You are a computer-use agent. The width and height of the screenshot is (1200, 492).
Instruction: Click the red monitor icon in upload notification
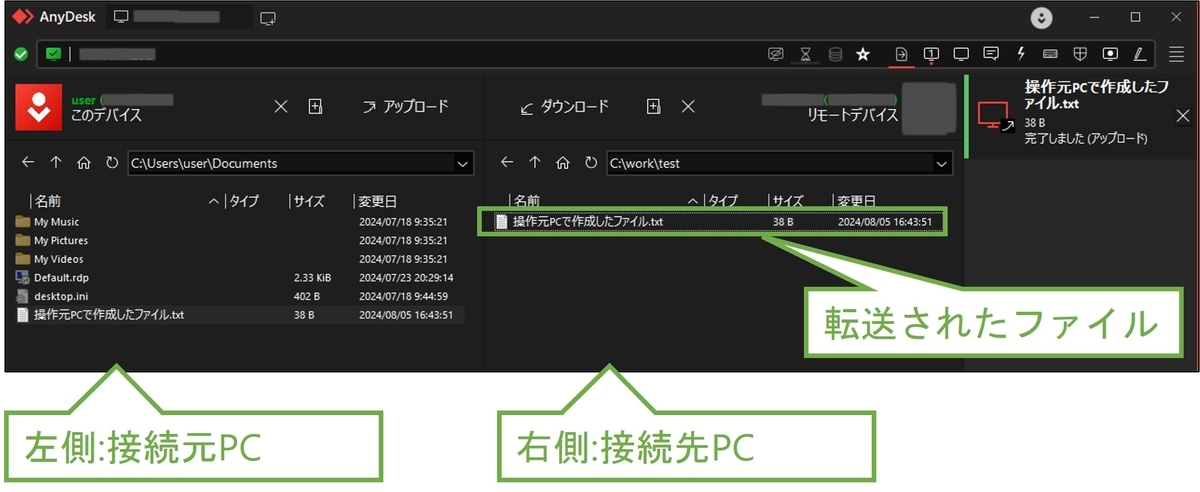click(x=994, y=117)
